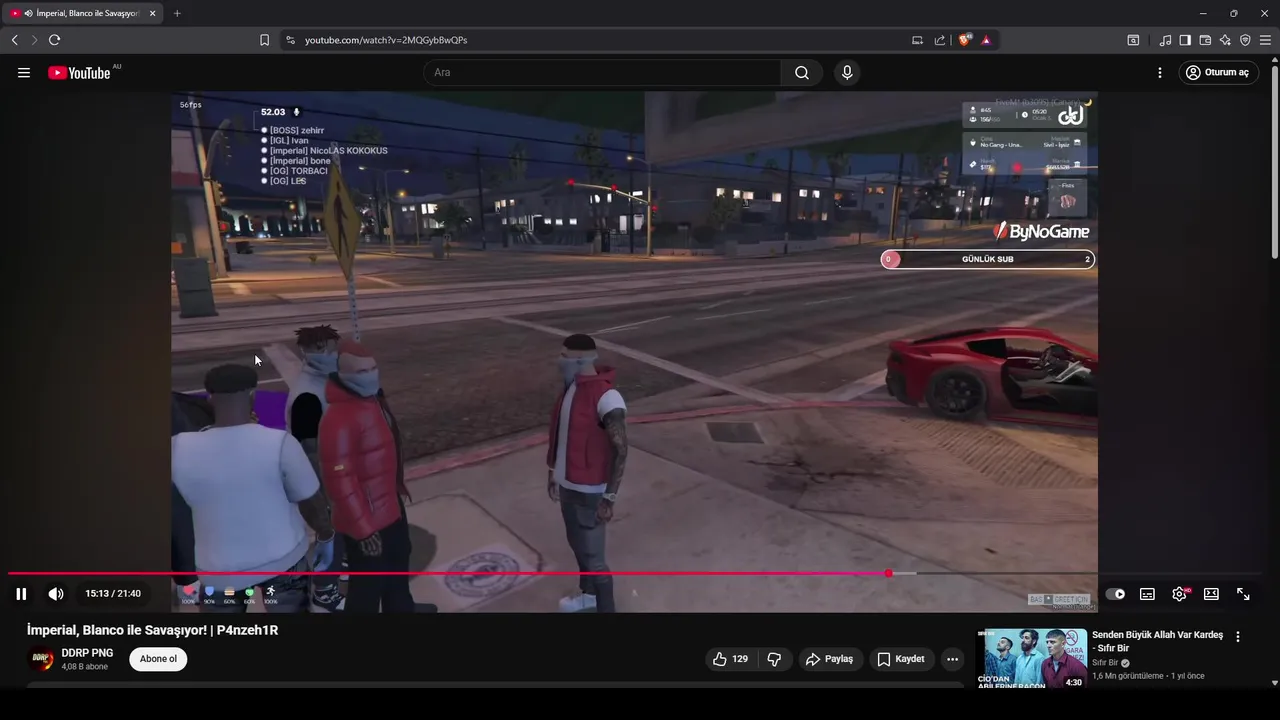
Task: Install or cast screen icon in address bar
Action: [x=917, y=40]
